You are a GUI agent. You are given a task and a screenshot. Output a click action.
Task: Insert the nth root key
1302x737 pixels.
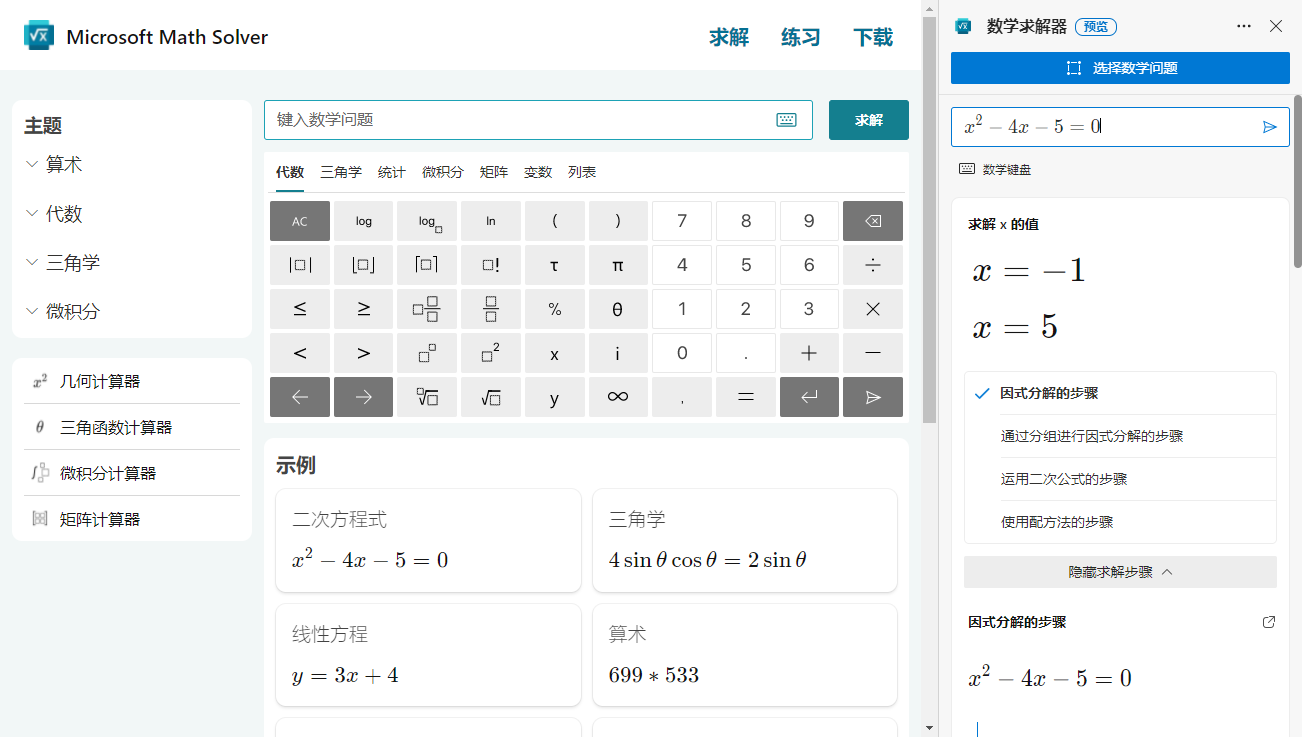427,397
